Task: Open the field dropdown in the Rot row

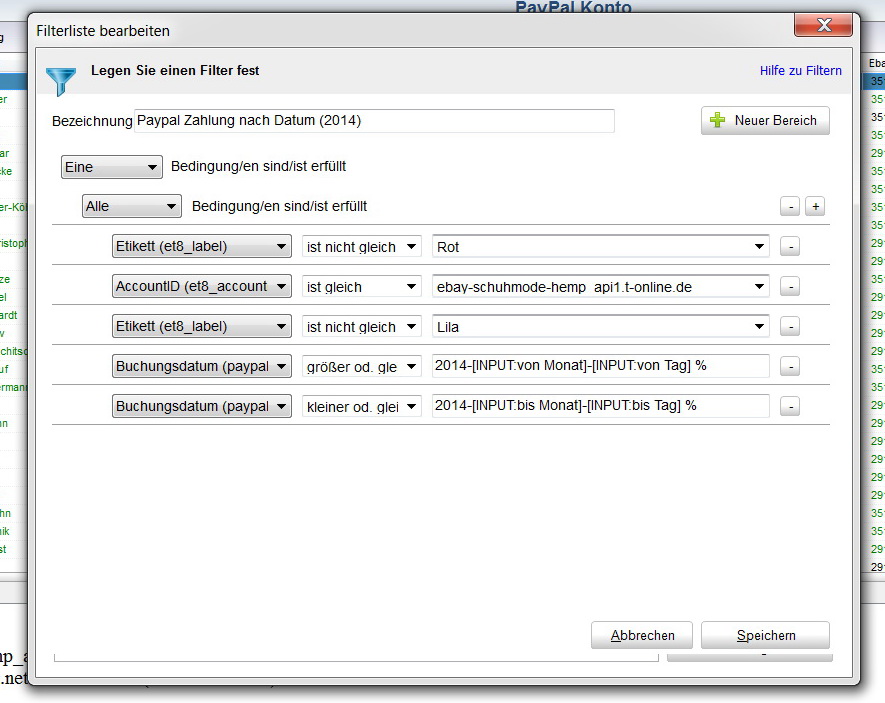Action: [x=201, y=247]
